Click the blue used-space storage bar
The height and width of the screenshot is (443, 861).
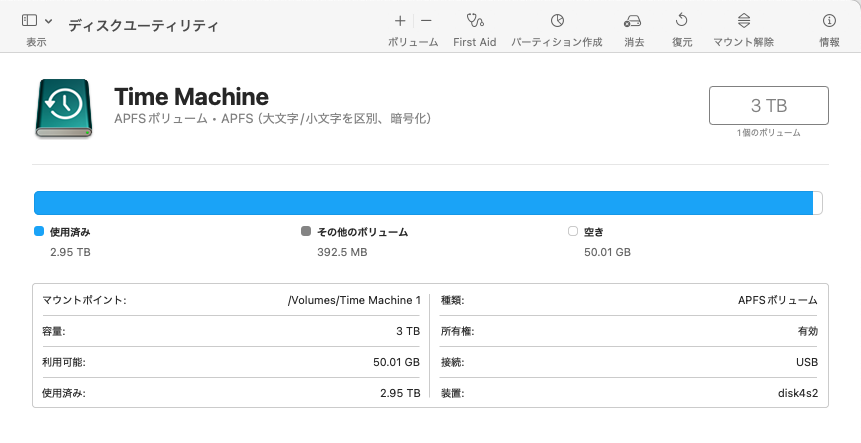click(423, 203)
